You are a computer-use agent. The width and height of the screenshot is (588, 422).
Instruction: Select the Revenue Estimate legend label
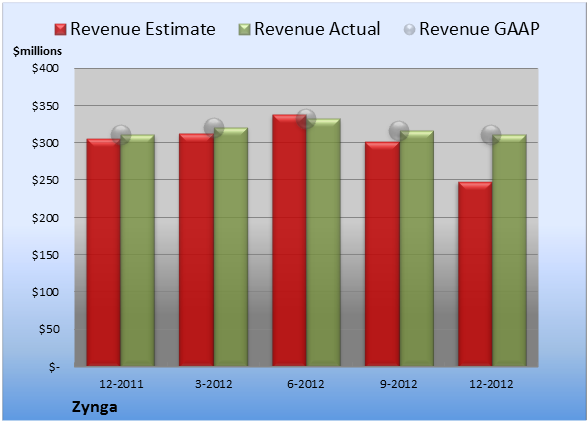[143, 29]
